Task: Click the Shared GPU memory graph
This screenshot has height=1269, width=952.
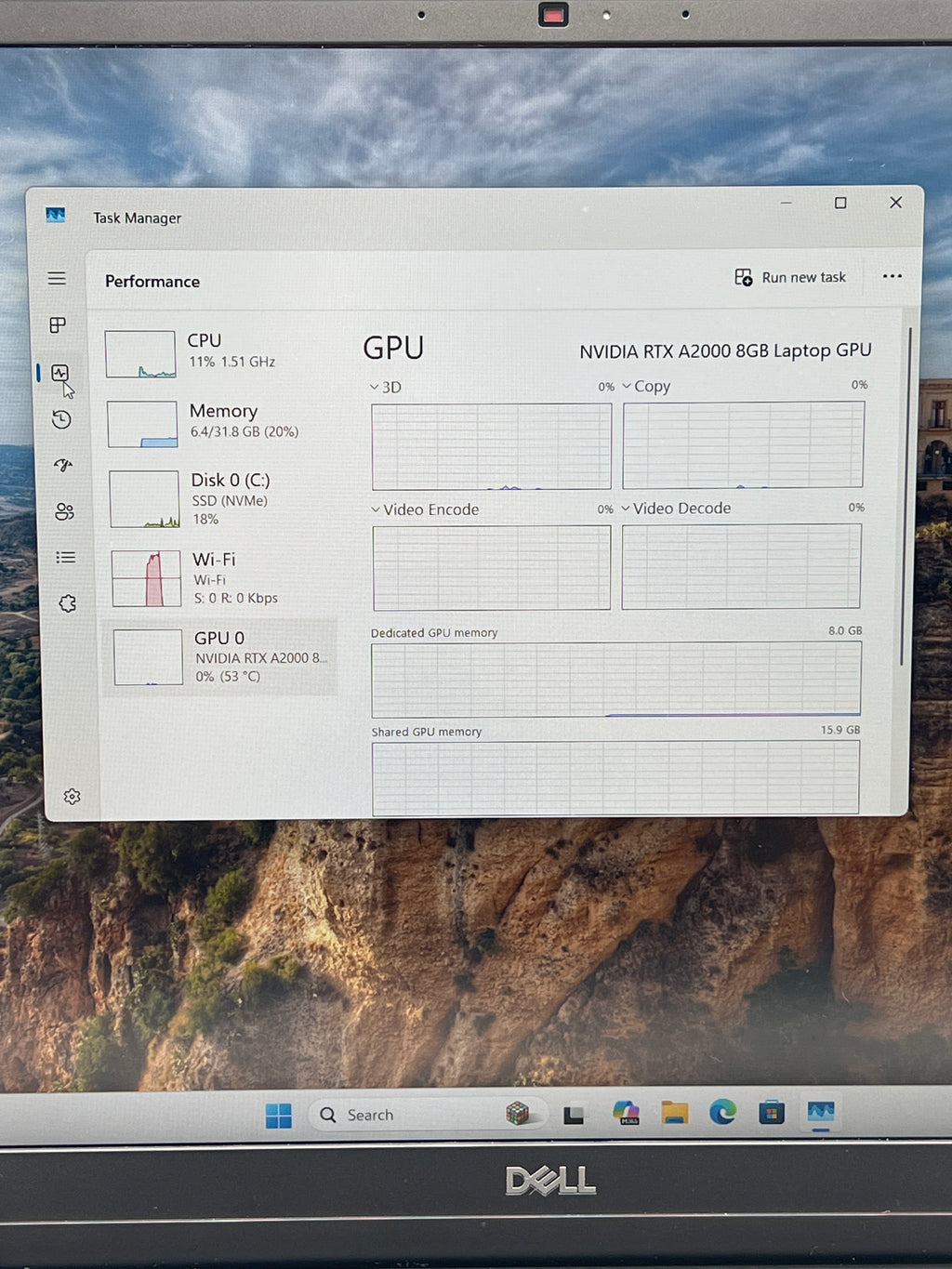Action: (x=615, y=778)
